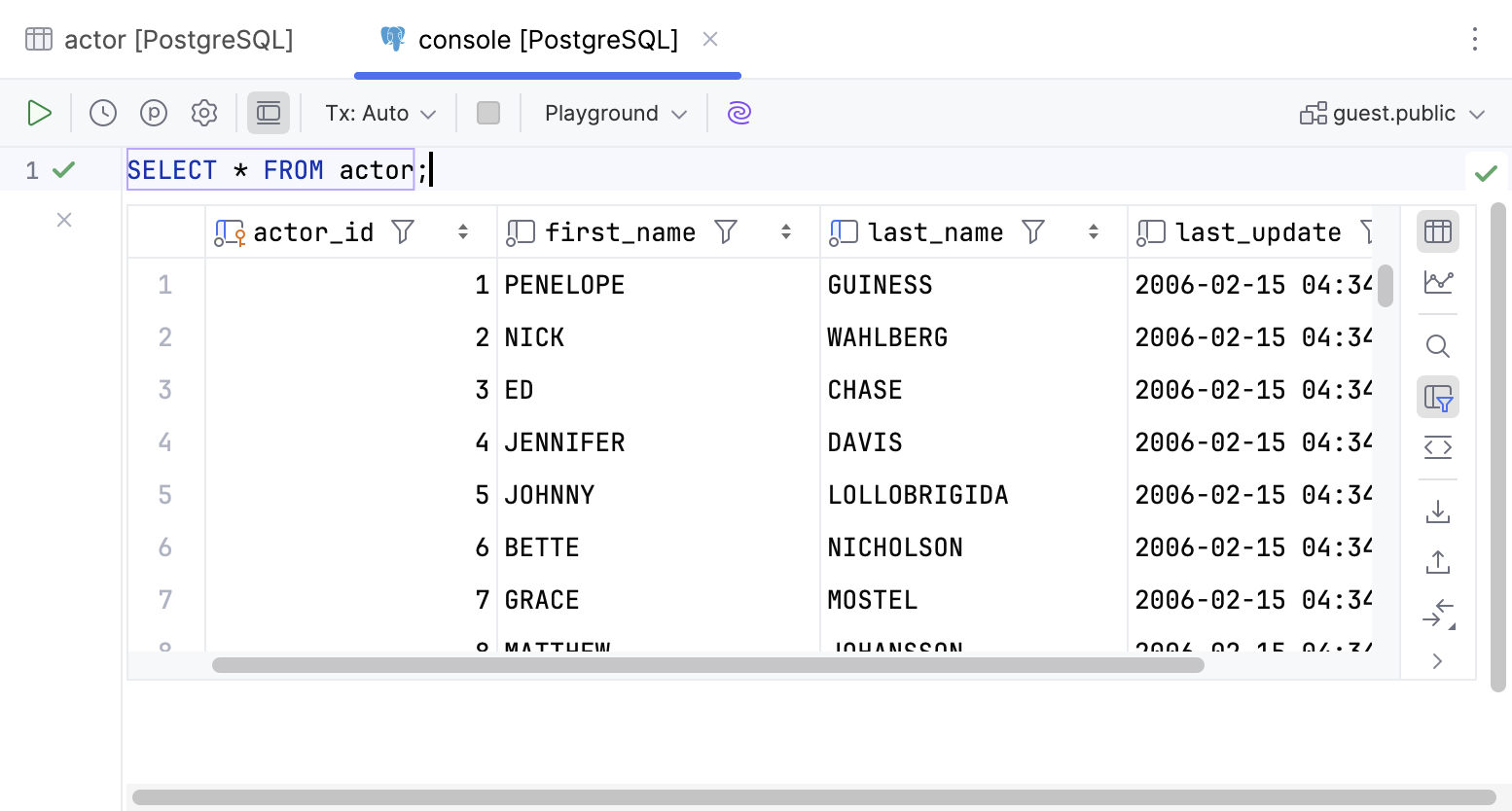The height and width of the screenshot is (811, 1512).
Task: Sort results by the actor_id column
Action: tap(462, 231)
